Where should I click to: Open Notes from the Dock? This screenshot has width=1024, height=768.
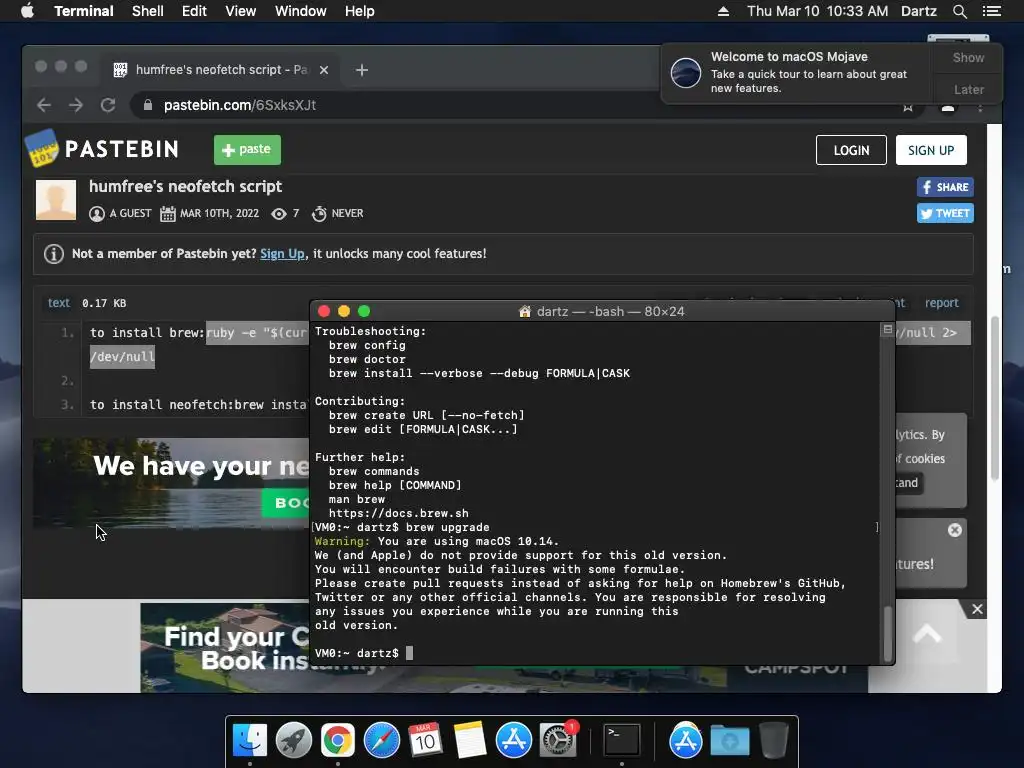coord(470,741)
